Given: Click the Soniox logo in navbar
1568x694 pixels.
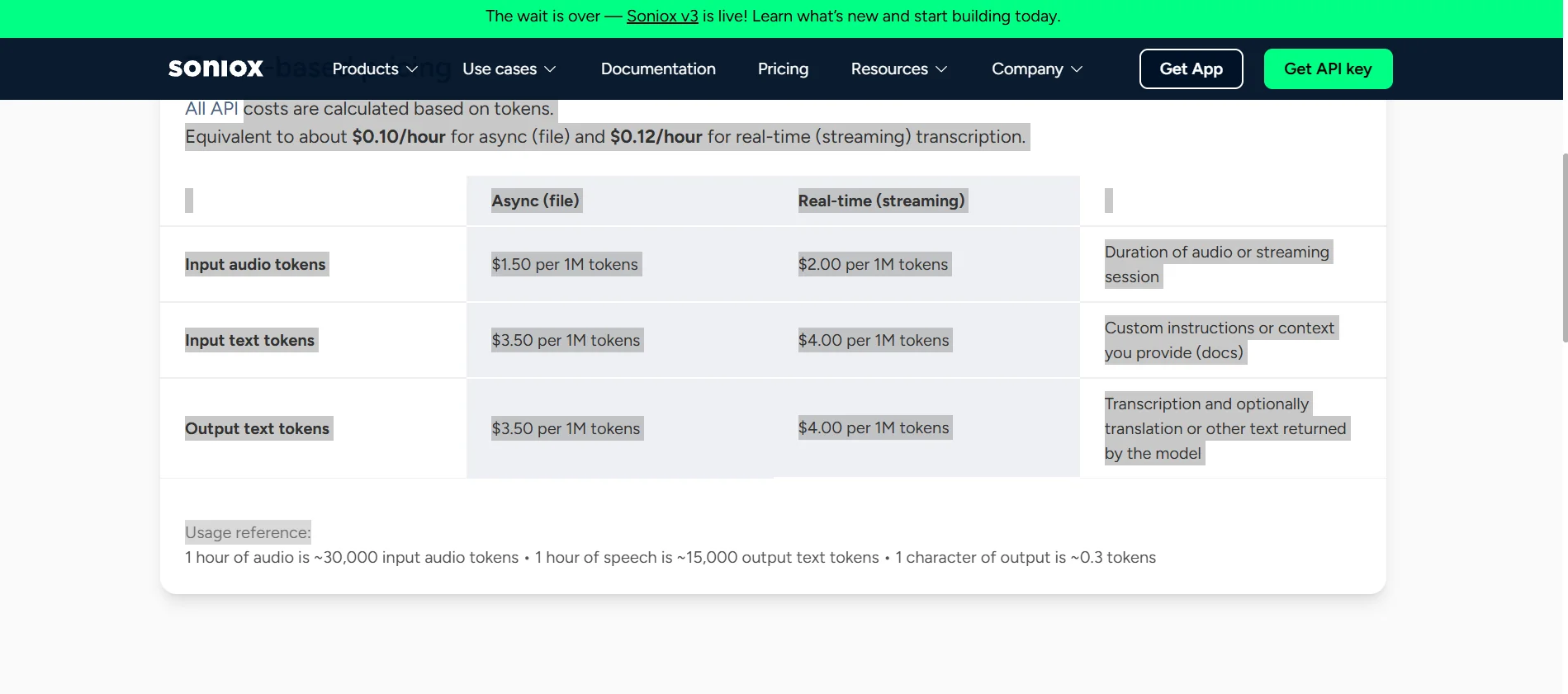Looking at the screenshot, I should point(216,68).
